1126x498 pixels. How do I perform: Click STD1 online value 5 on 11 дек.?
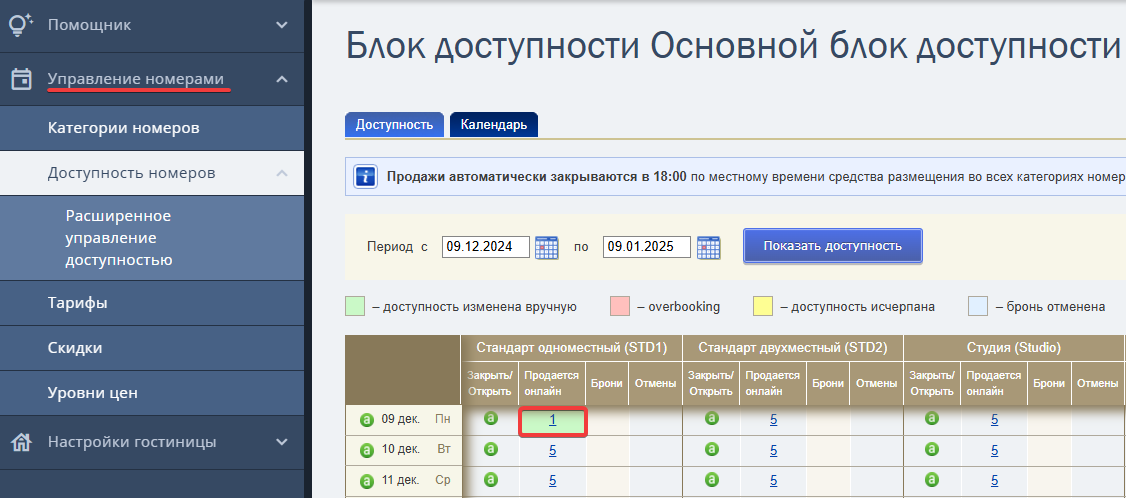click(552, 481)
